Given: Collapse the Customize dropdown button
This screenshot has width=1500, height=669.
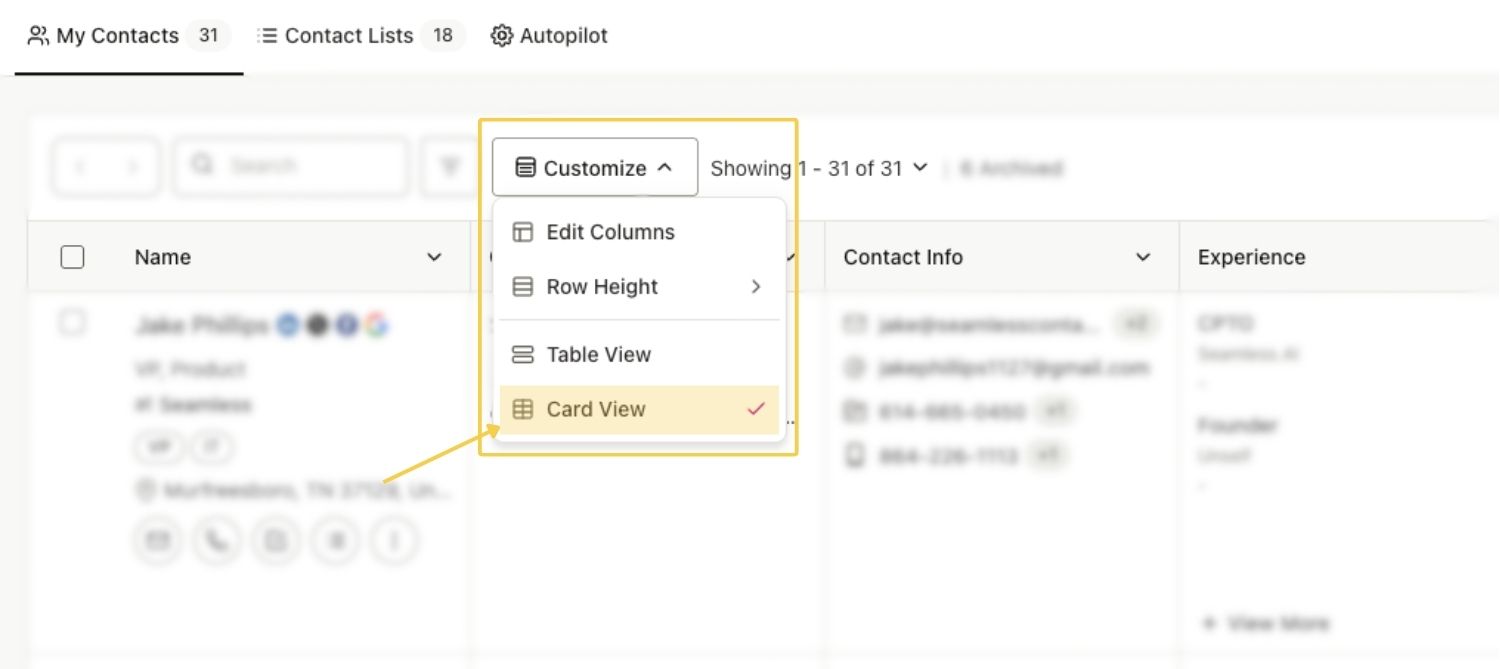Looking at the screenshot, I should (x=595, y=167).
